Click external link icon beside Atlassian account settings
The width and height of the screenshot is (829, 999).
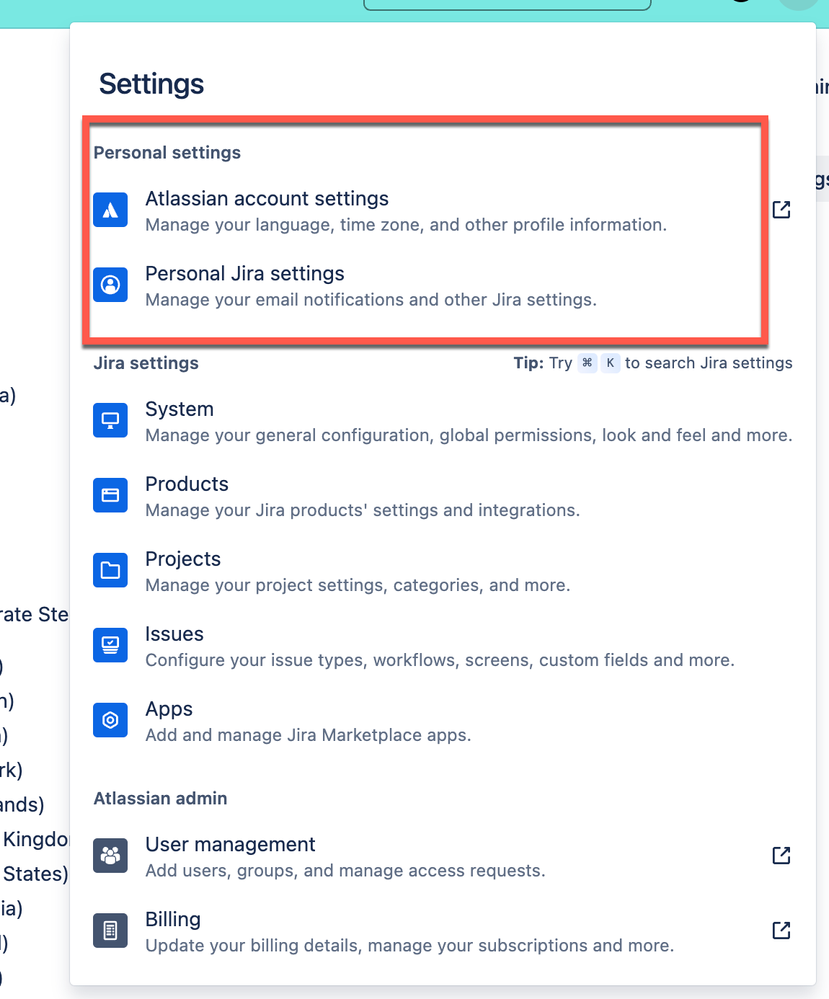[x=781, y=210]
